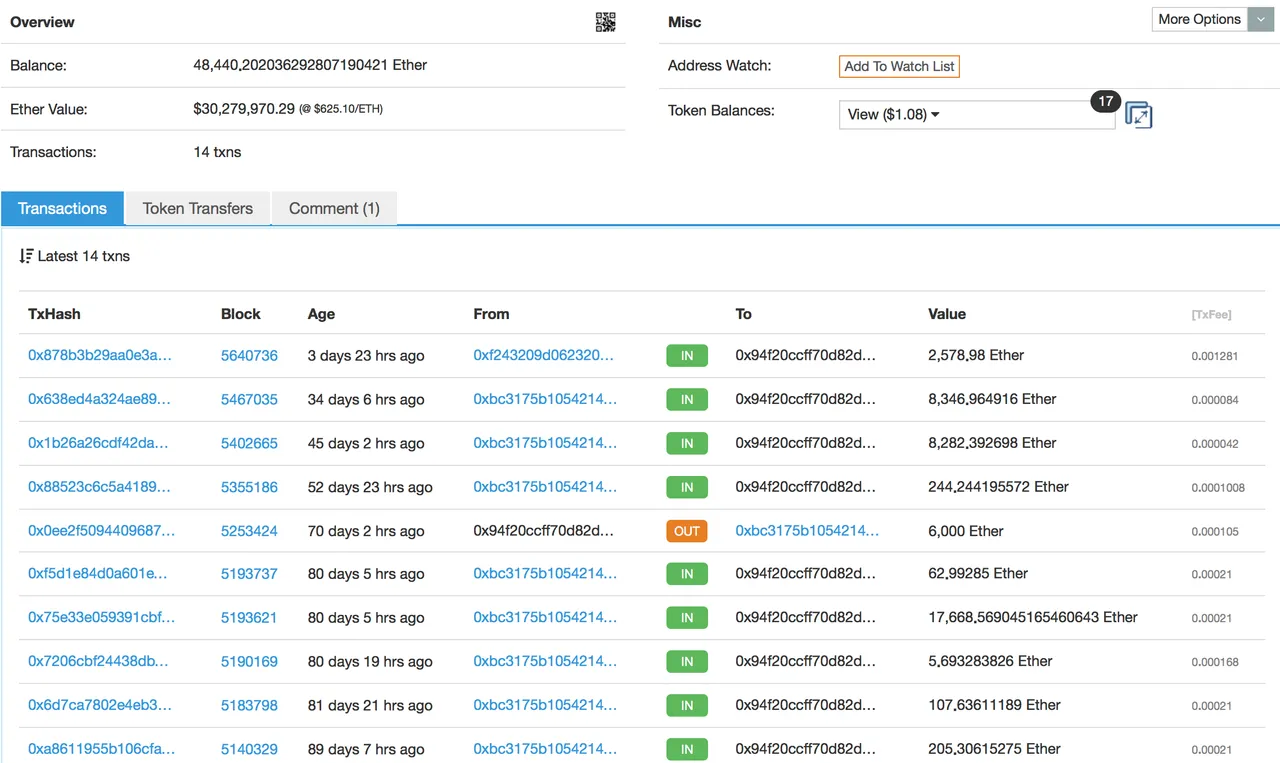Open transaction hash 0xf5d1e84d0a601e...
The width and height of the screenshot is (1280, 763).
pyautogui.click(x=98, y=574)
